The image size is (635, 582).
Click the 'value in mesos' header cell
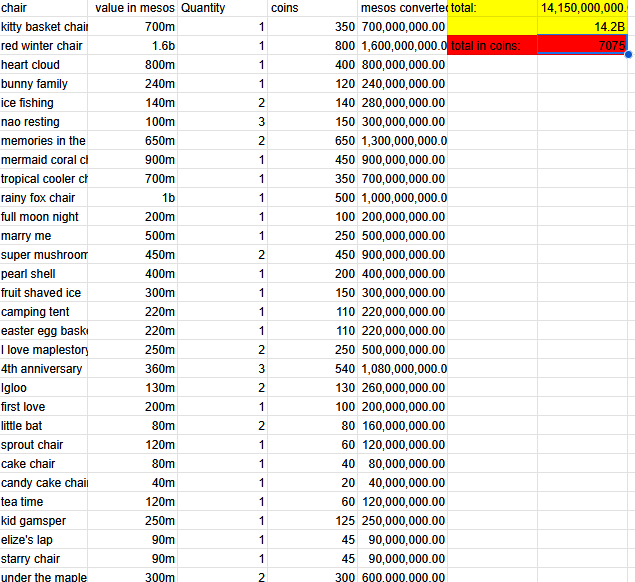tap(133, 8)
